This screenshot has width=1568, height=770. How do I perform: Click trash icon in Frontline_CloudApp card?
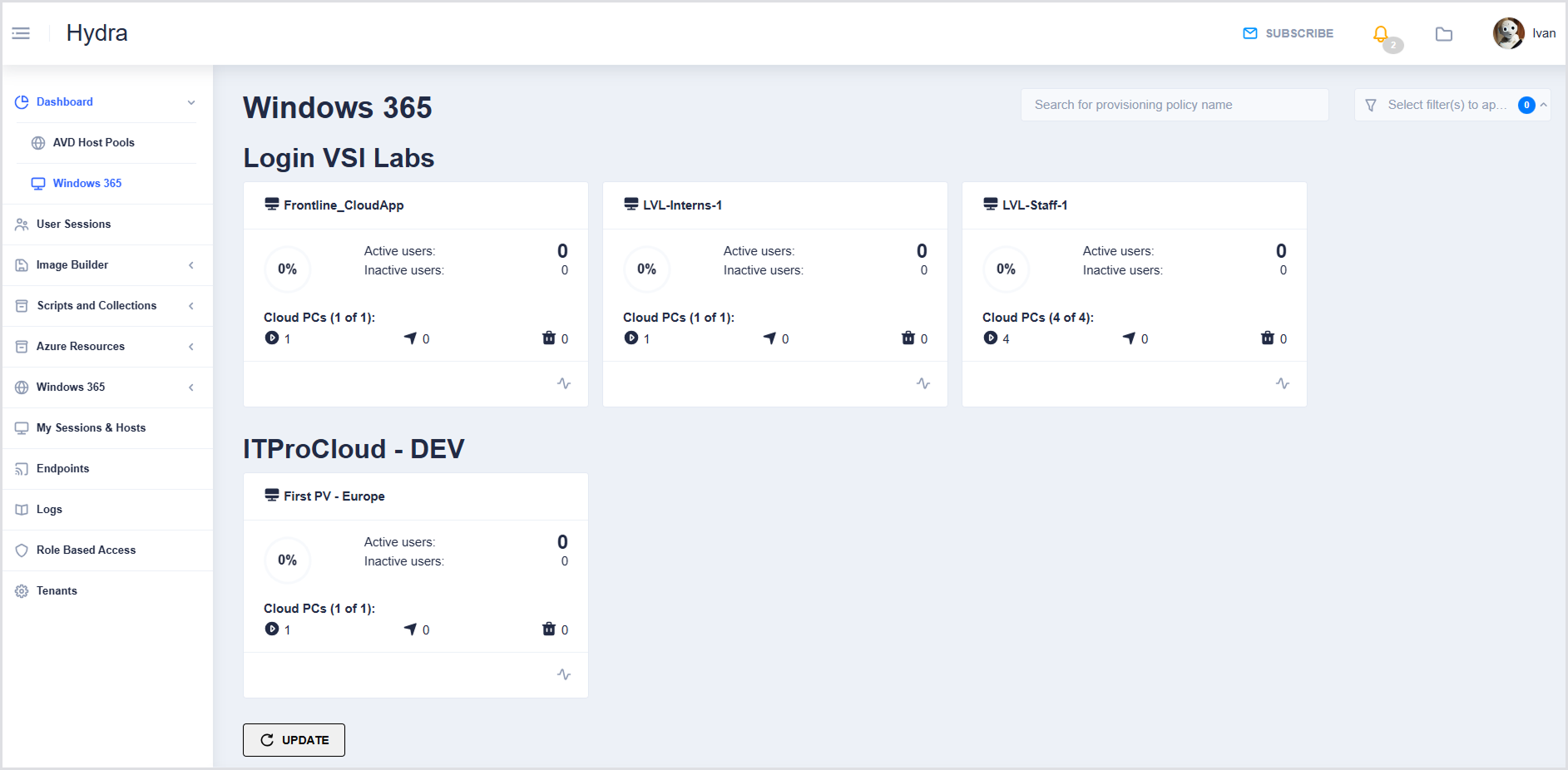[x=549, y=338]
